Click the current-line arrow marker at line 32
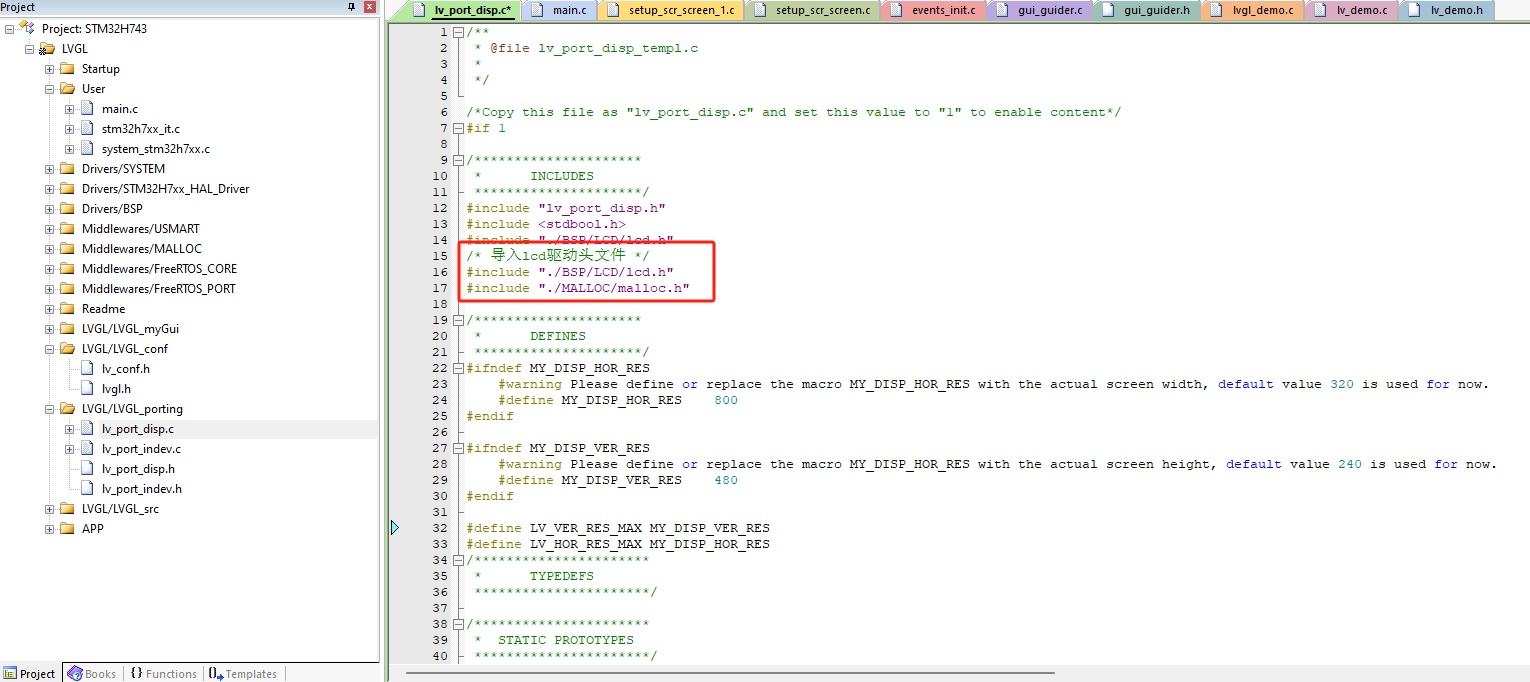The height and width of the screenshot is (682, 1530). coord(395,527)
